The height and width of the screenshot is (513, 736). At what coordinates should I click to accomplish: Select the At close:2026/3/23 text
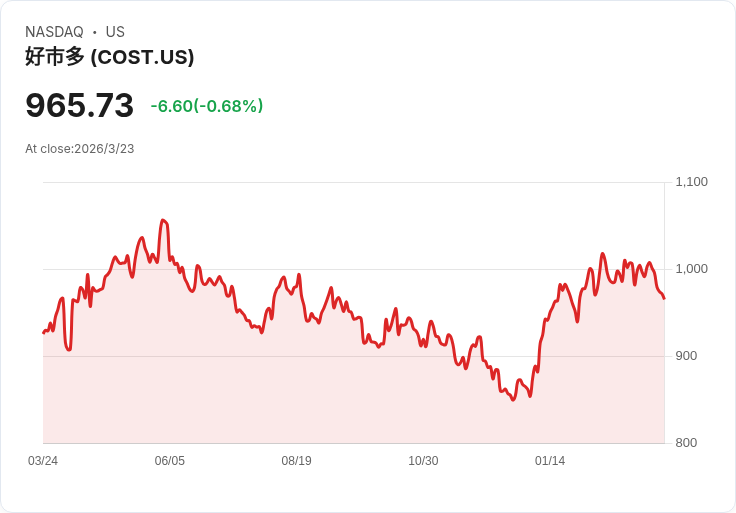[x=79, y=149]
